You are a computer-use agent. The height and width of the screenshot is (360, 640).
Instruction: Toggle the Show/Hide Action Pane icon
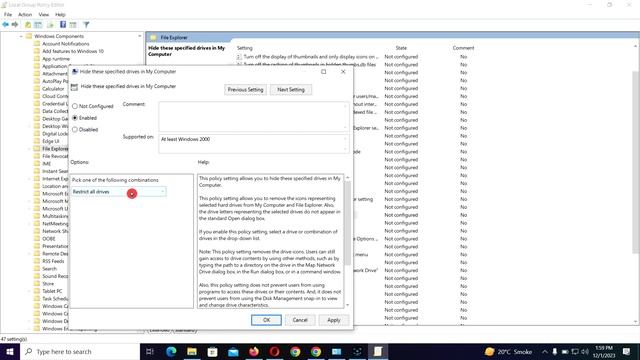[73, 24]
